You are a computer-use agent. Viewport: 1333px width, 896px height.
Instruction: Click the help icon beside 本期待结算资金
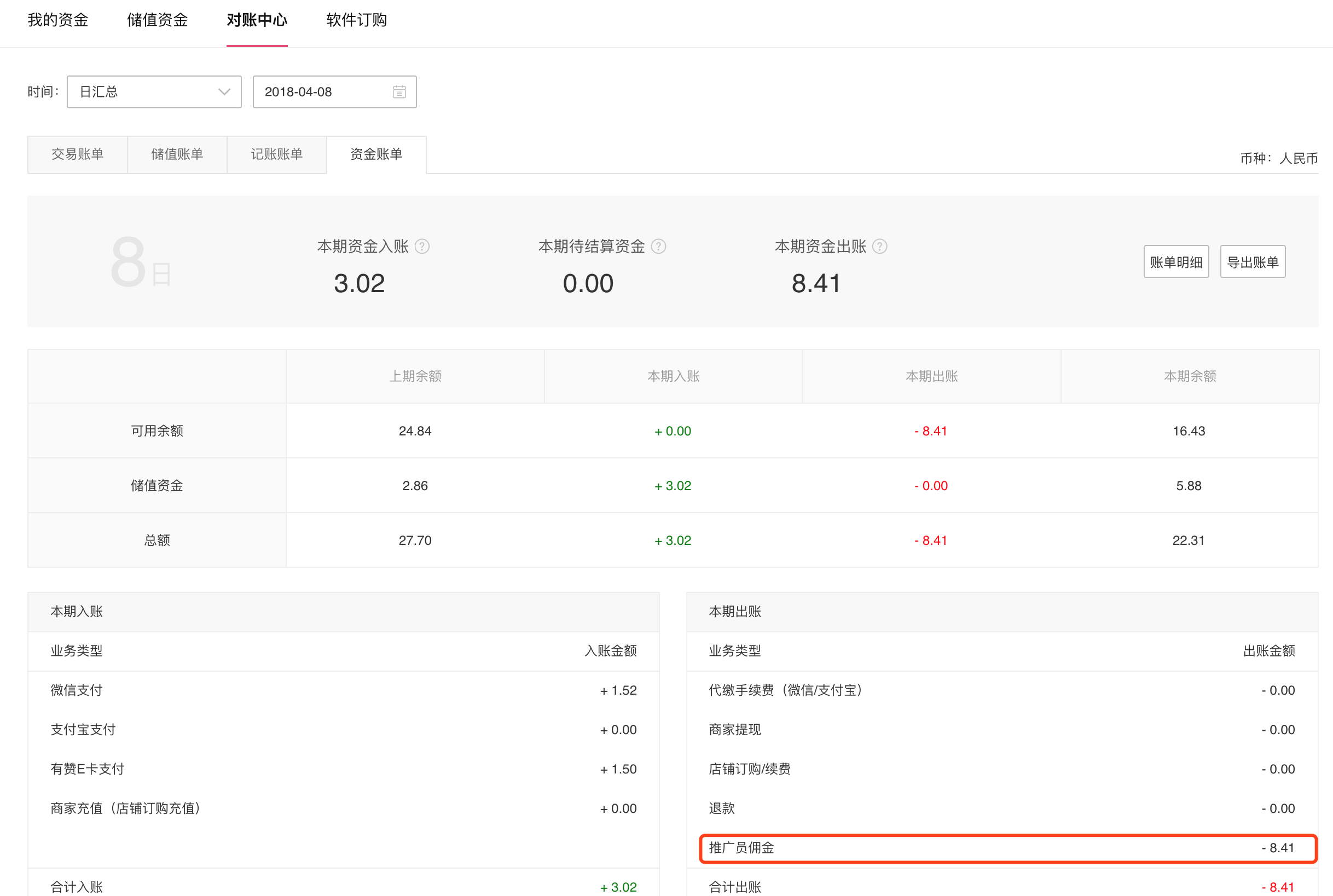[x=659, y=246]
